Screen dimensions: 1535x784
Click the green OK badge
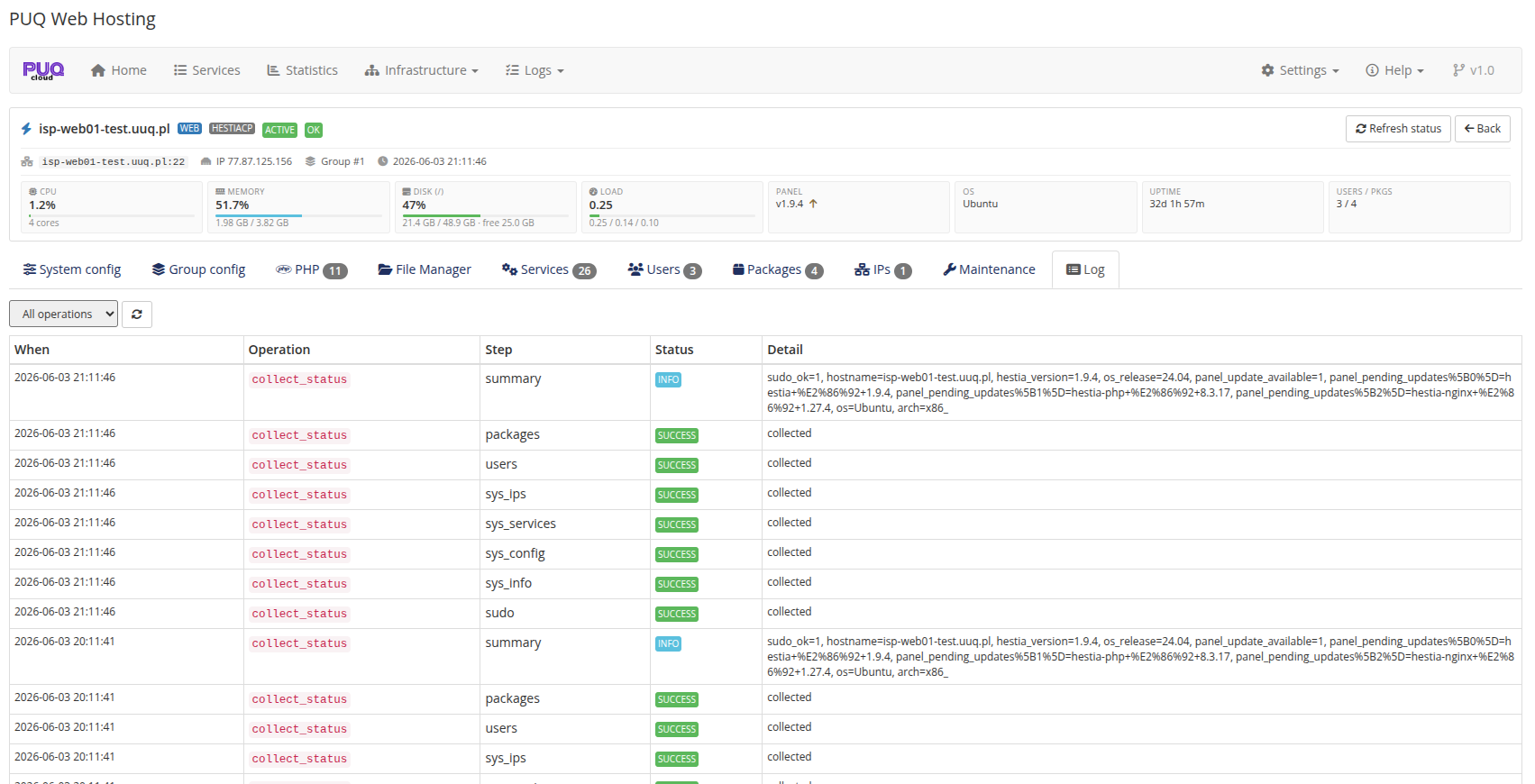pyautogui.click(x=314, y=130)
